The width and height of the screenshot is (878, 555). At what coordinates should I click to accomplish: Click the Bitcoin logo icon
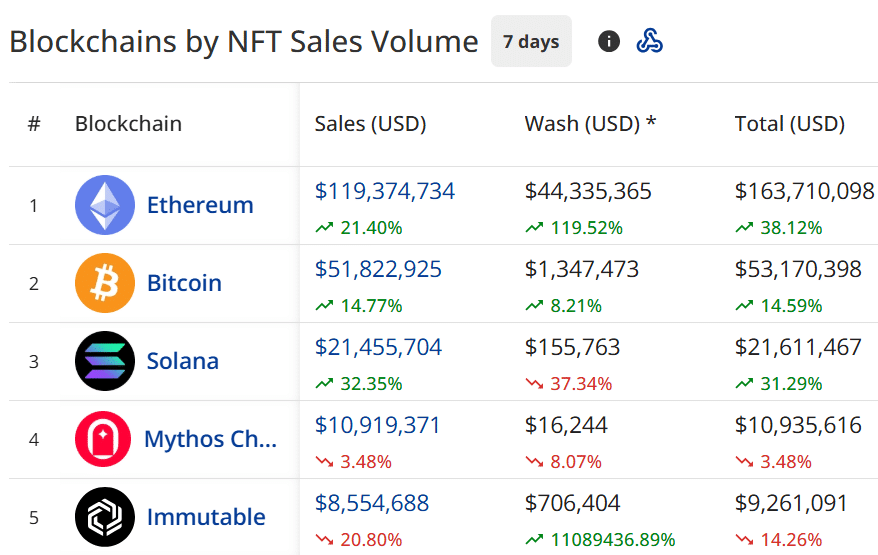(x=105, y=283)
